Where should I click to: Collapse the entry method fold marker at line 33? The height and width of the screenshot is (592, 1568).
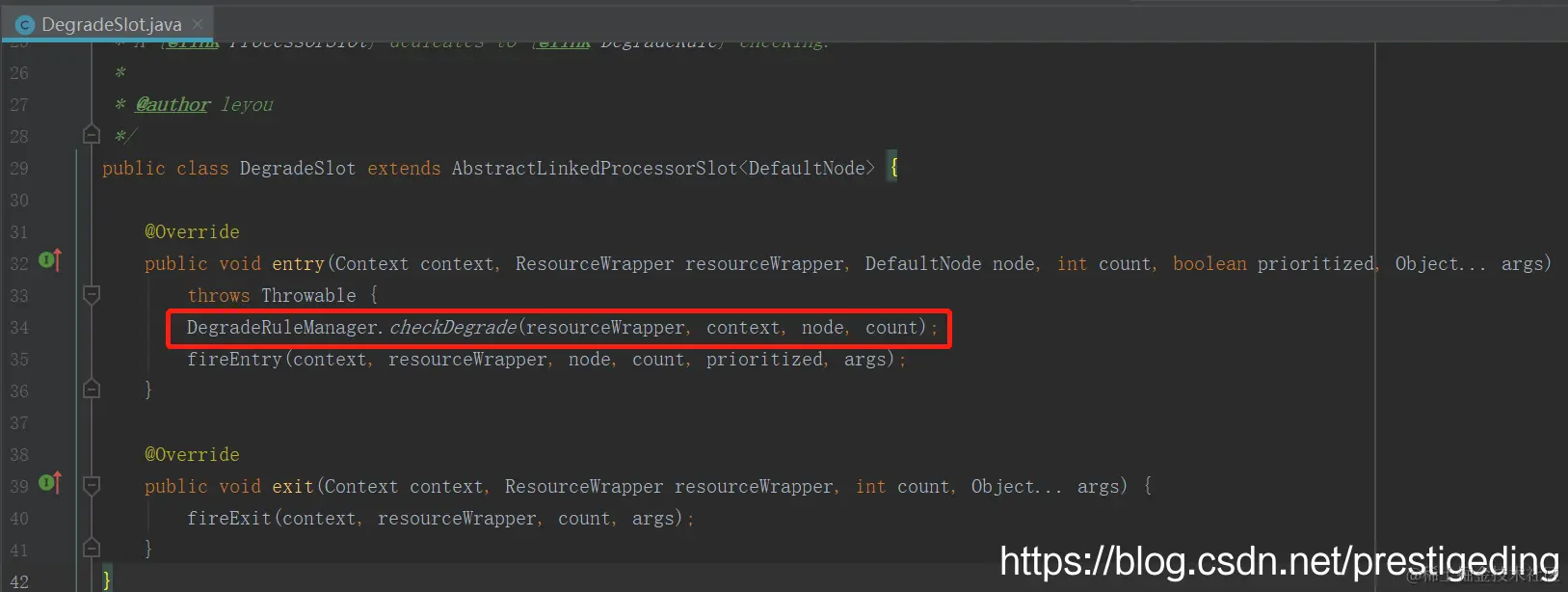[x=92, y=294]
